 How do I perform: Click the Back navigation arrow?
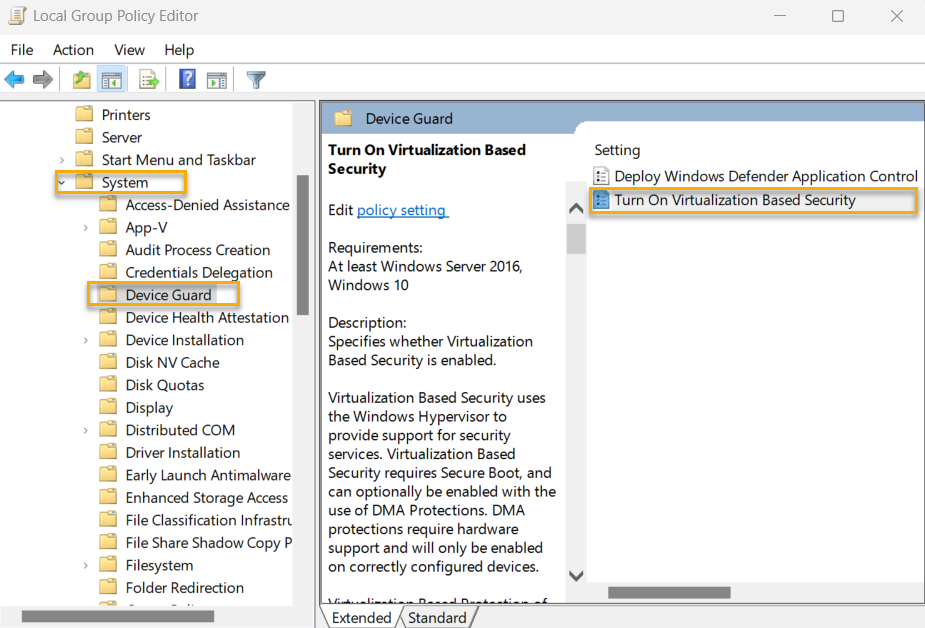coord(14,79)
